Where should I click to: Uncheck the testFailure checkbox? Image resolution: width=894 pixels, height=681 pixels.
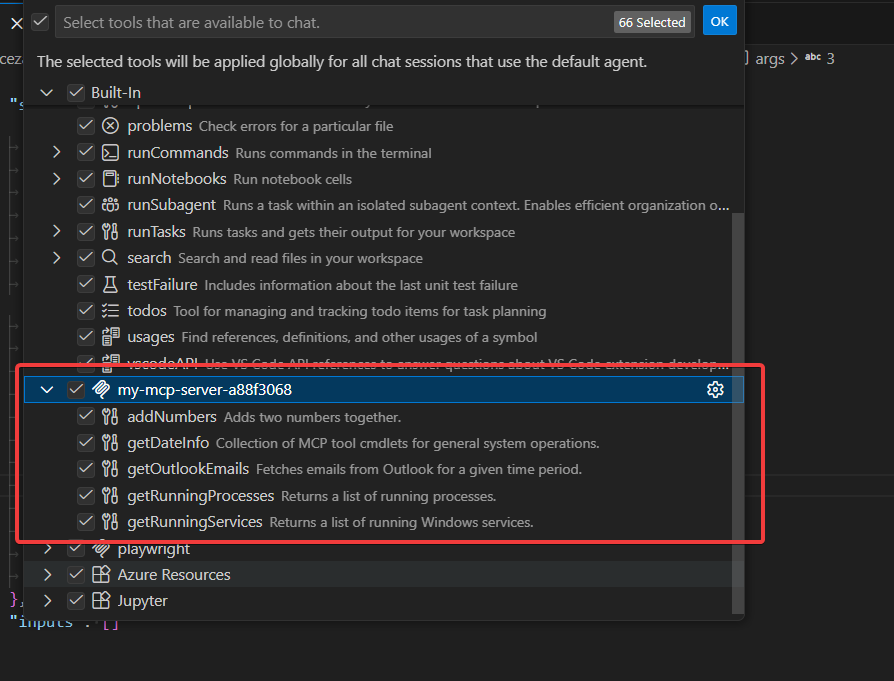pyautogui.click(x=86, y=284)
